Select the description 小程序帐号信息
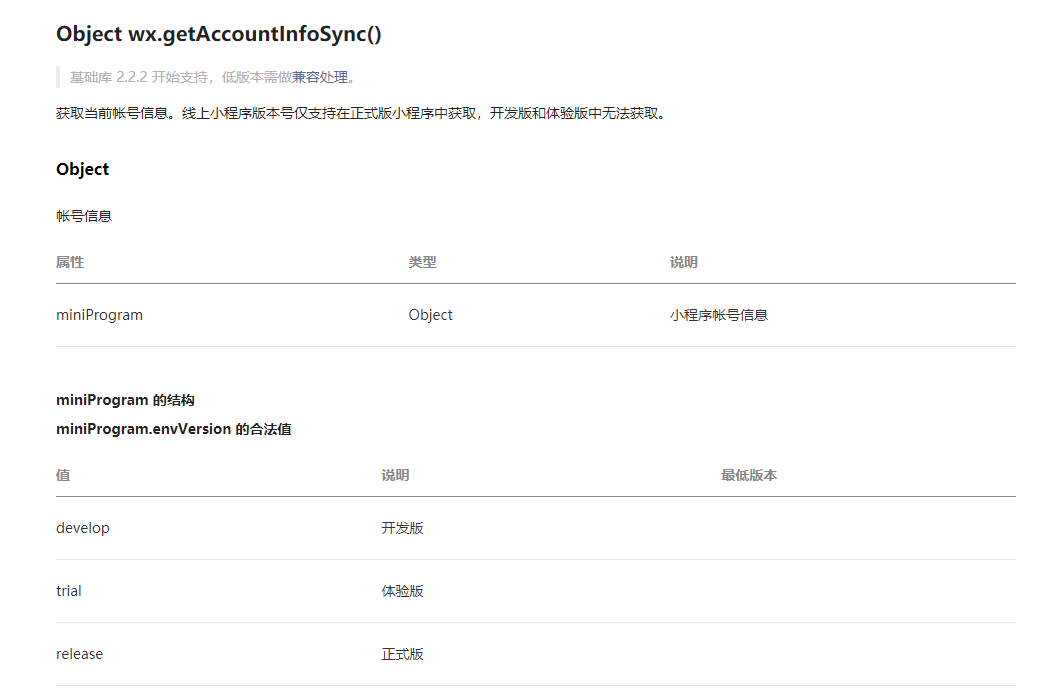 click(719, 315)
